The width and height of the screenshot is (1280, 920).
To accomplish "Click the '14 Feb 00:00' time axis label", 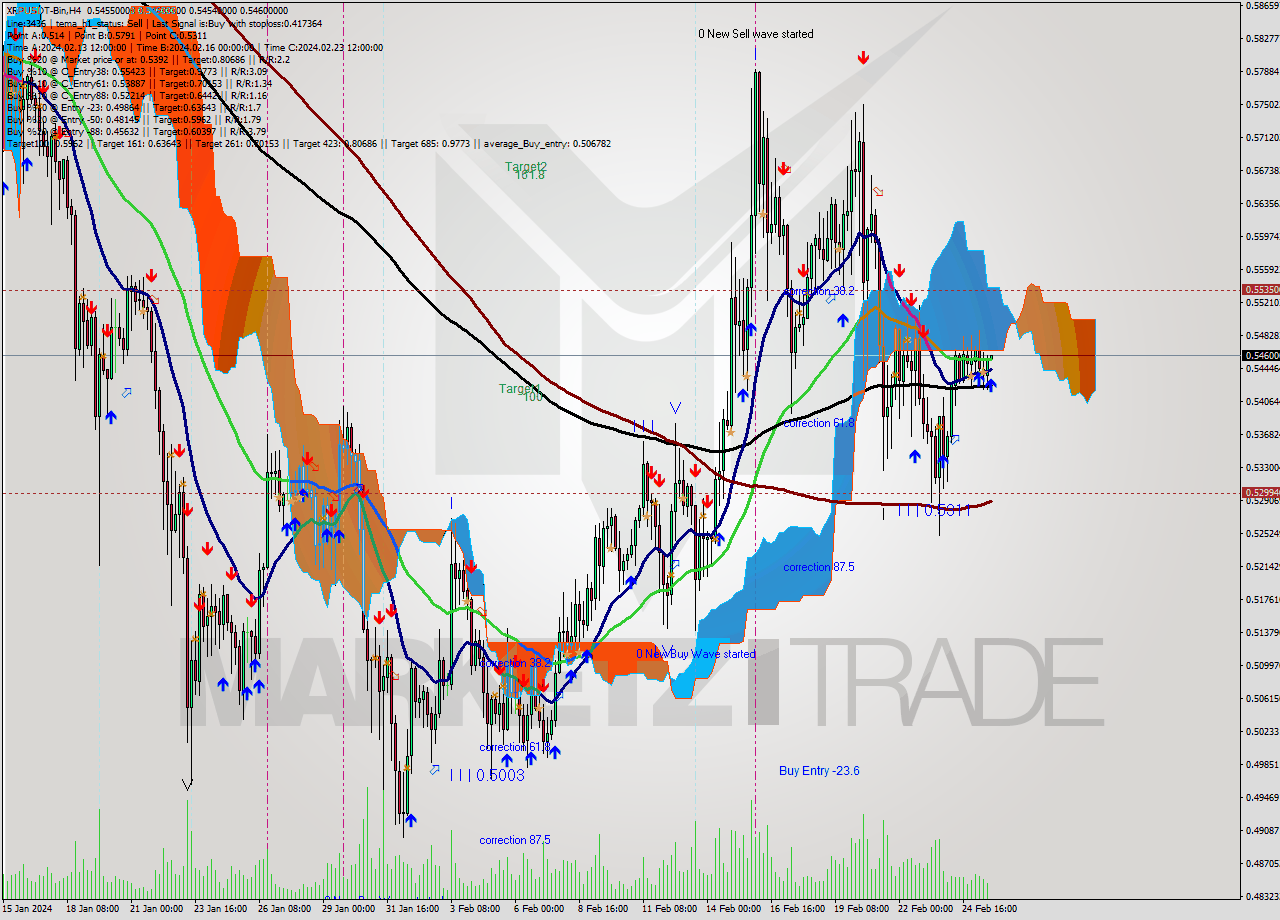I will 733,909.
